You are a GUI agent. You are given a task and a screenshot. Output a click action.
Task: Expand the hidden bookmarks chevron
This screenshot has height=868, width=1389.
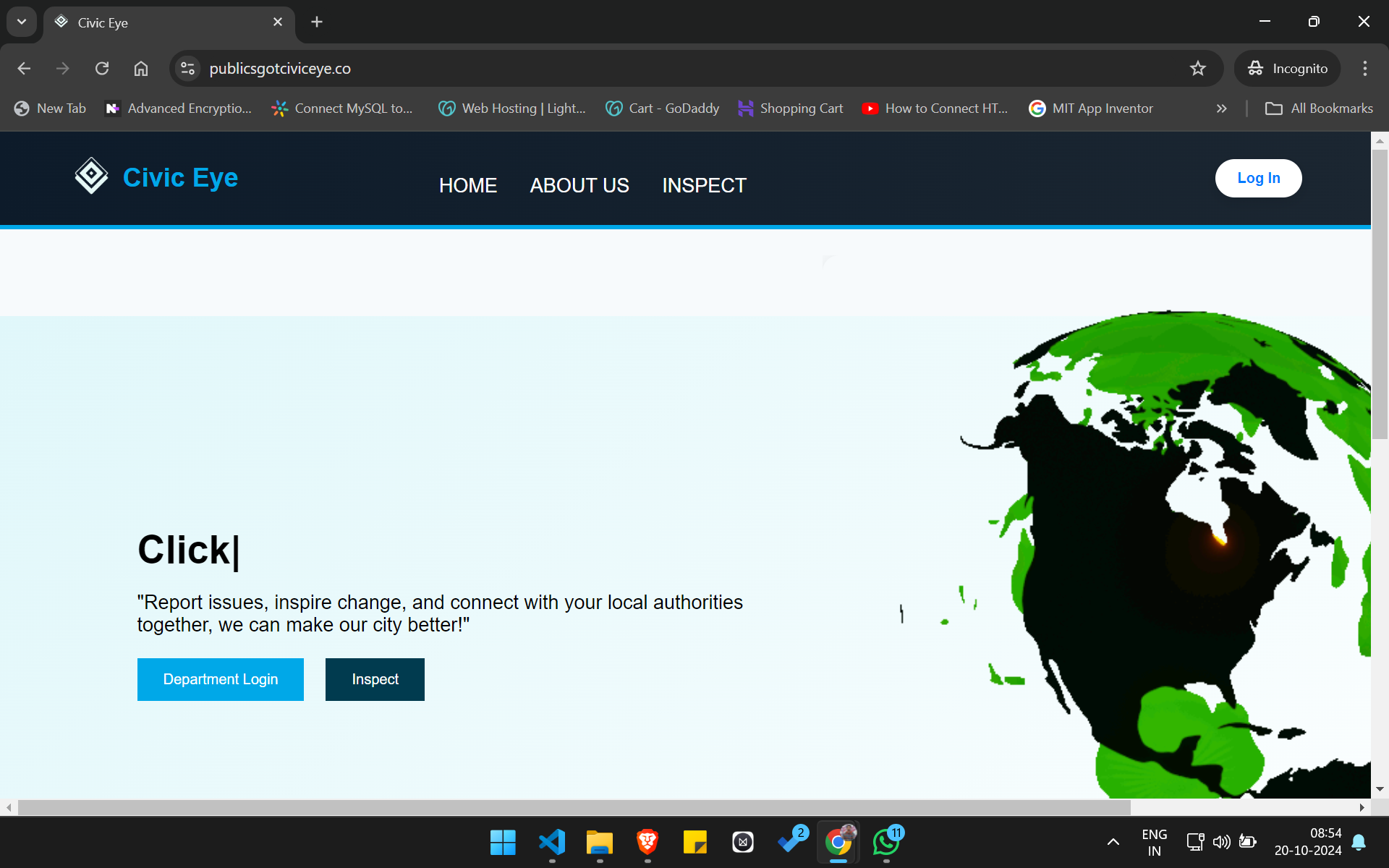pos(1221,109)
